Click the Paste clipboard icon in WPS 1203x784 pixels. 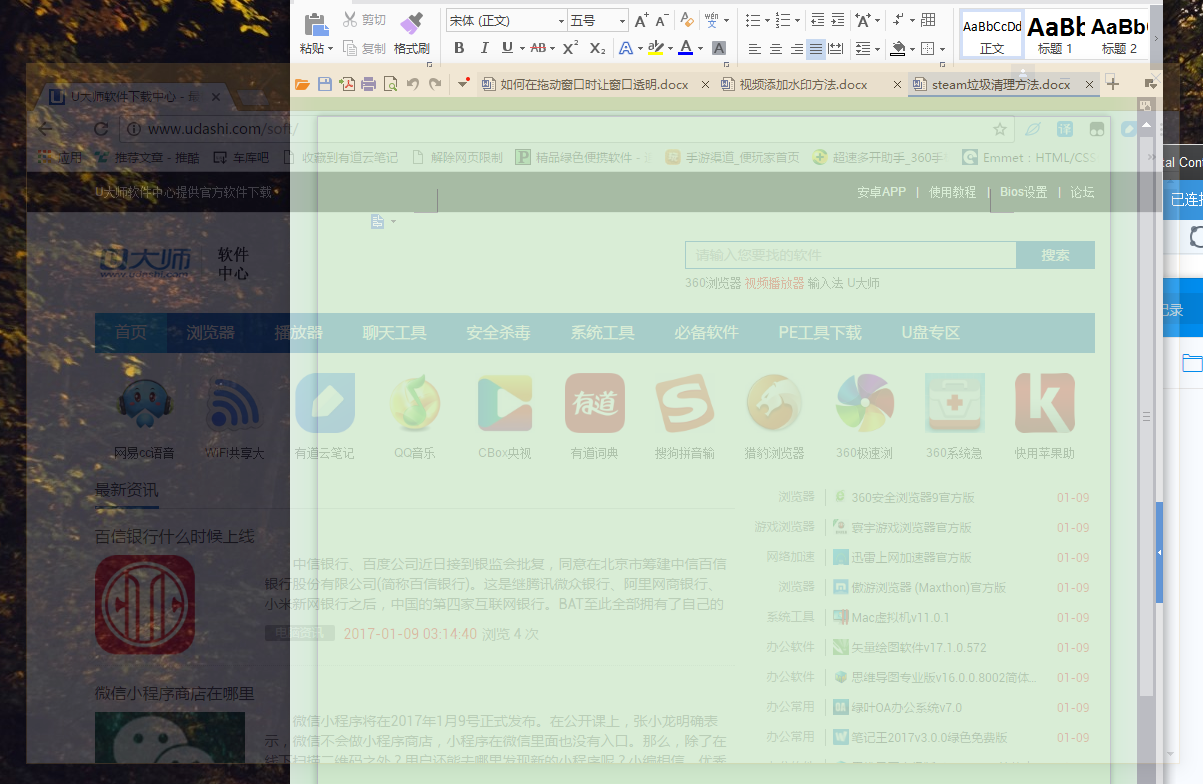315,23
